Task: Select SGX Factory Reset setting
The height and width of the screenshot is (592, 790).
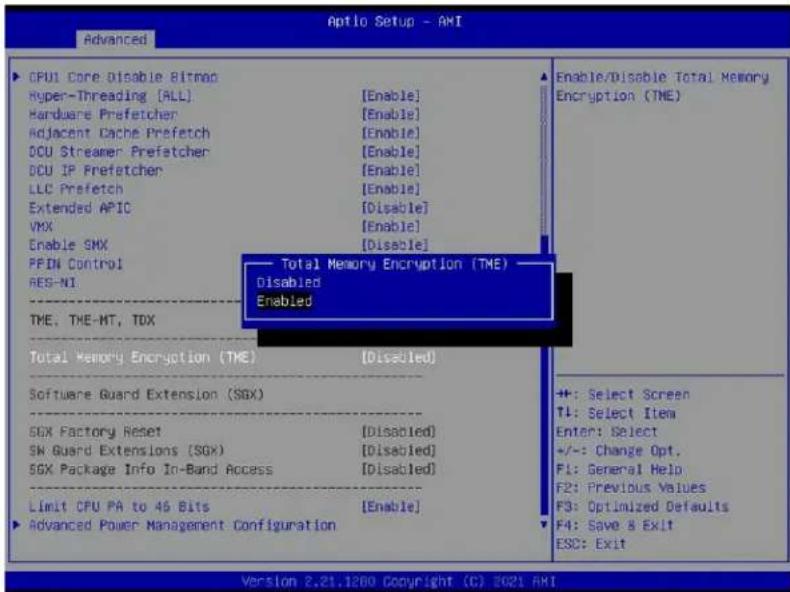Action: tap(95, 431)
